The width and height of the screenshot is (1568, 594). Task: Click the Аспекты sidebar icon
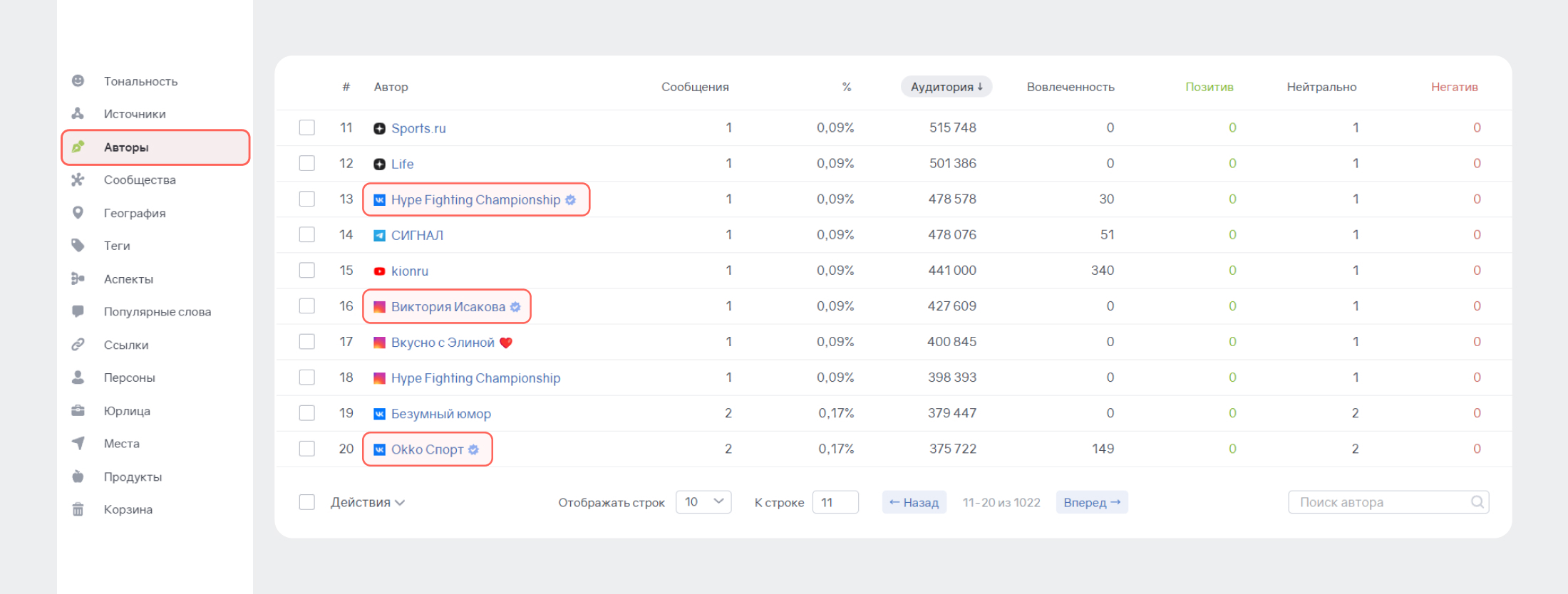(x=78, y=278)
